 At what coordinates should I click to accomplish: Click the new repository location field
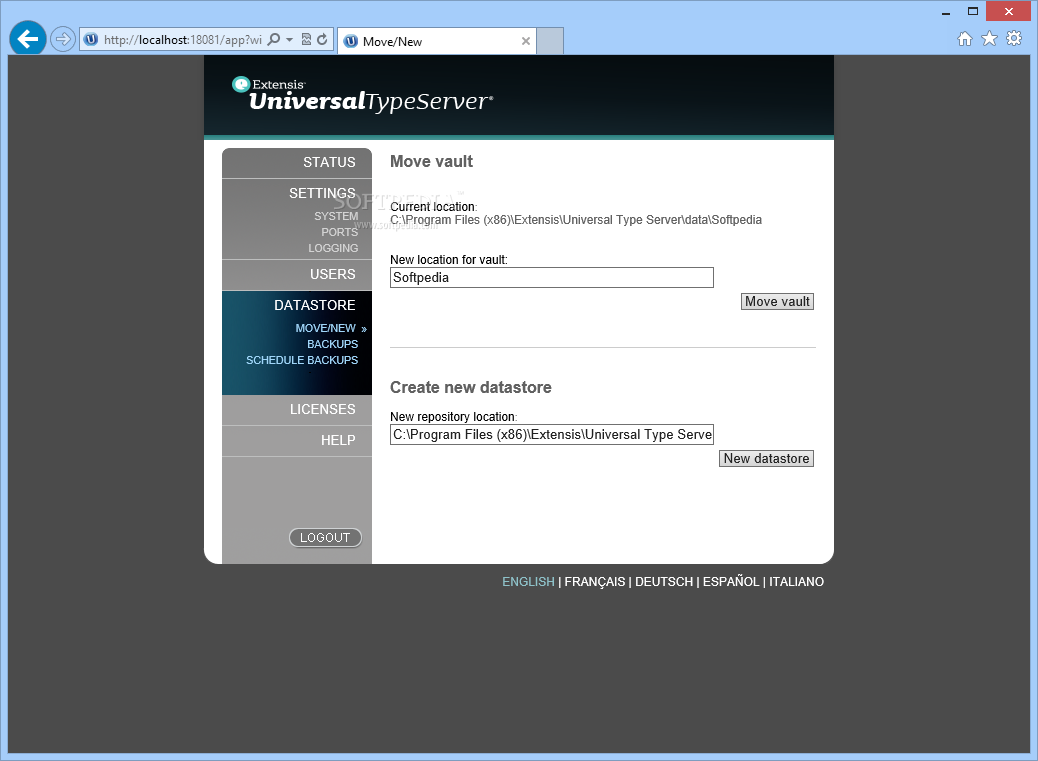coord(551,434)
